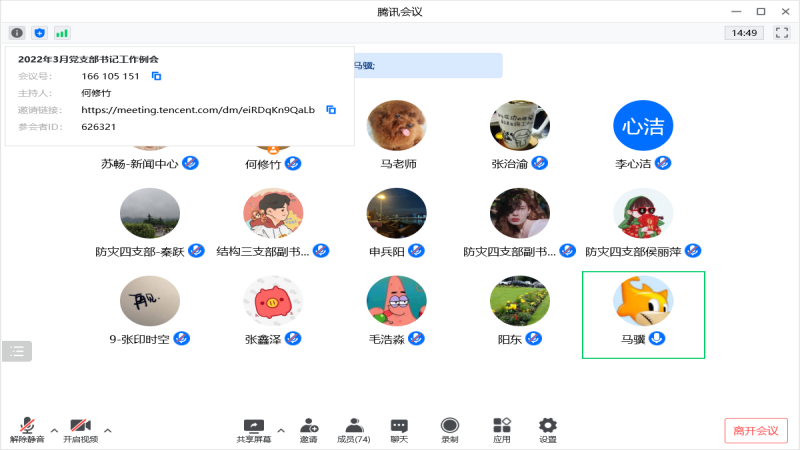Check the green network signal icon

[x=62, y=33]
